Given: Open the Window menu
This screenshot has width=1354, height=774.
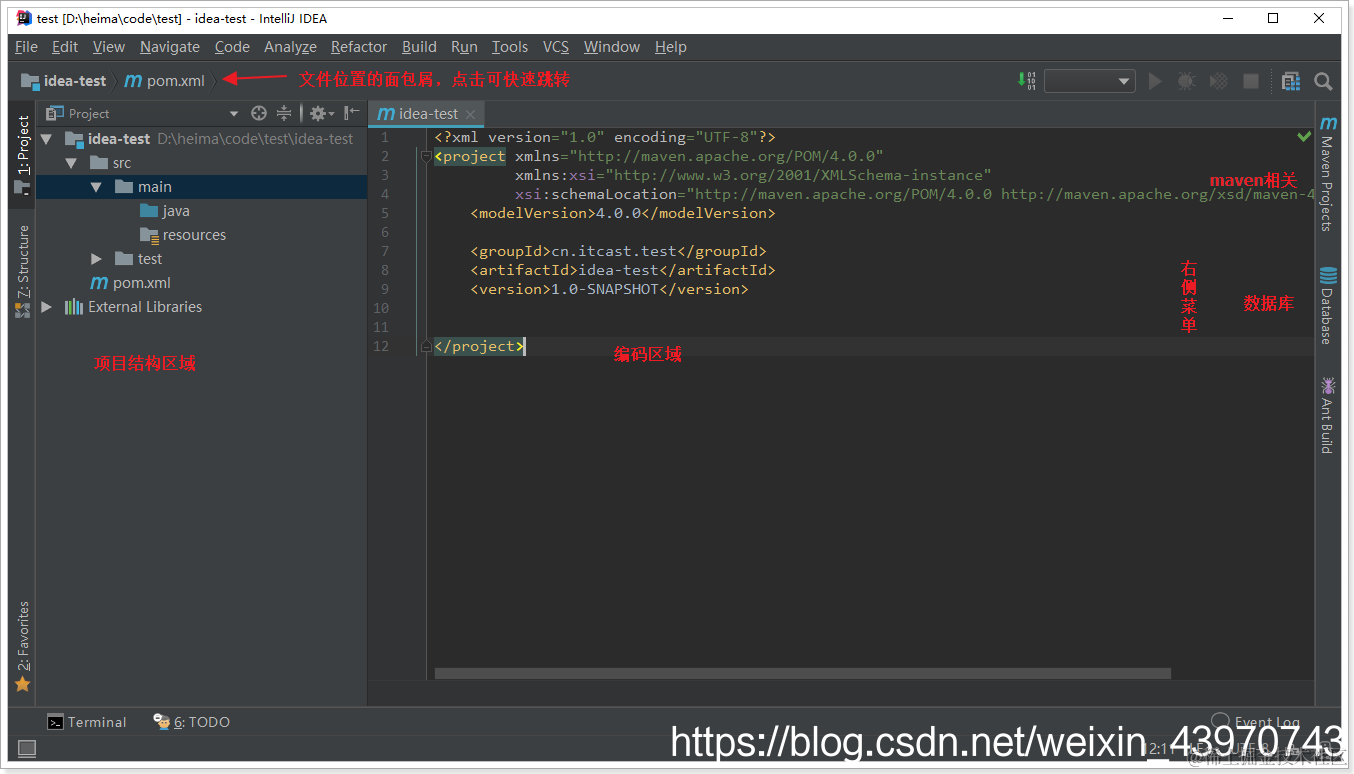Looking at the screenshot, I should 612,47.
